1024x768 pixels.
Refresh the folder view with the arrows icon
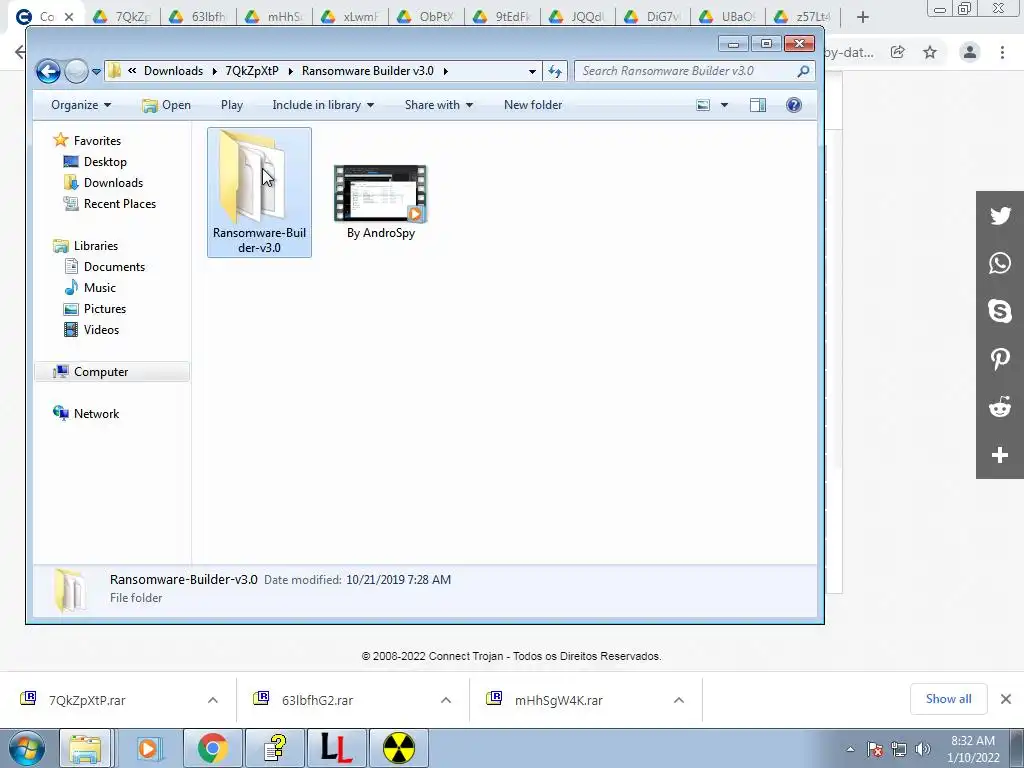pos(555,71)
